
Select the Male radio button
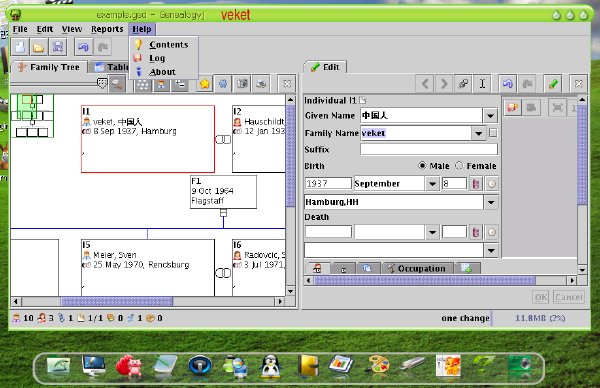pos(422,166)
